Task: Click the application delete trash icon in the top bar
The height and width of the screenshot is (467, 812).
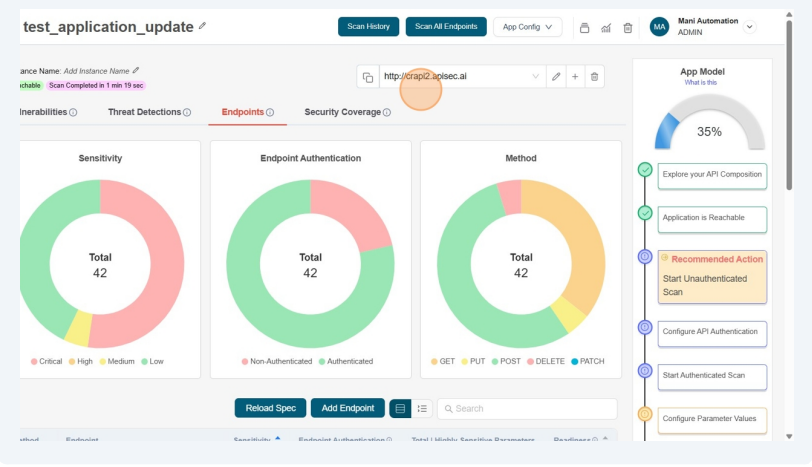Action: click(627, 27)
